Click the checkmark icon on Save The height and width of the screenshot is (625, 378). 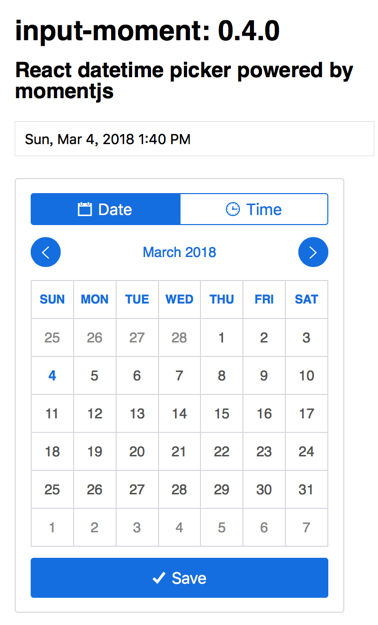[159, 578]
